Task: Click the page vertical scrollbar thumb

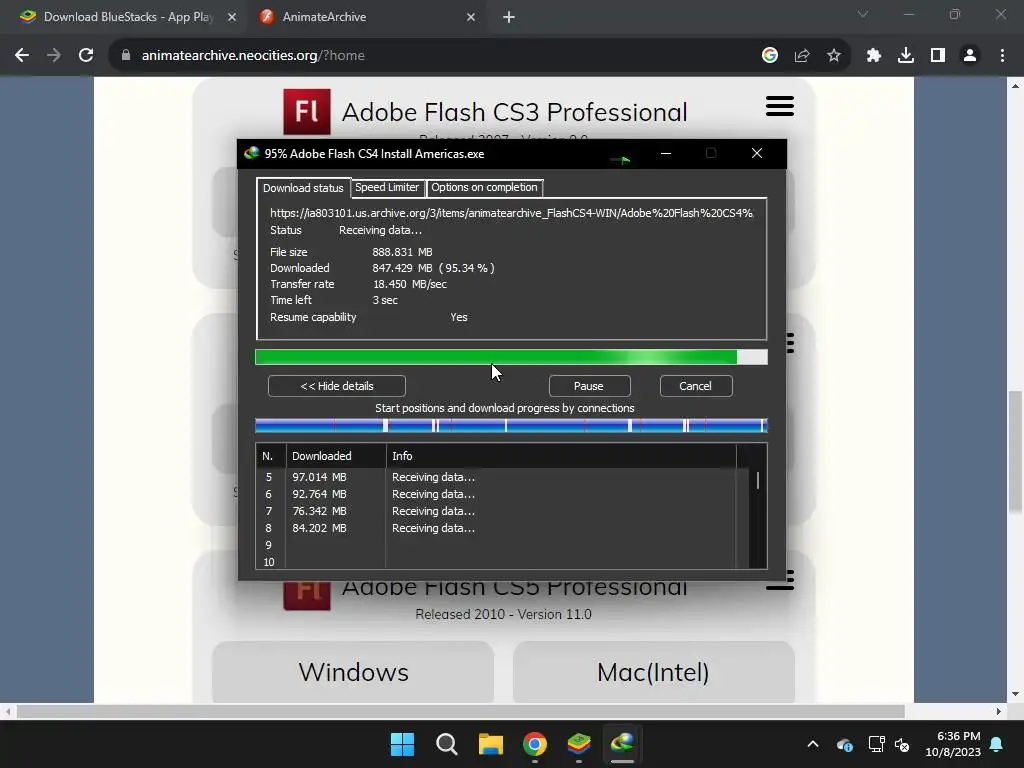Action: 1015,451
